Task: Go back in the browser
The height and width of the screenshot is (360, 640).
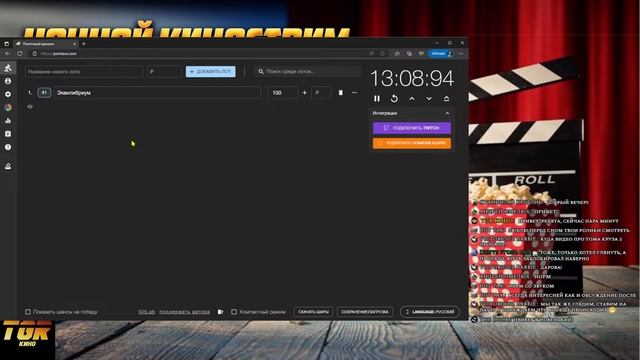Action: (8, 53)
